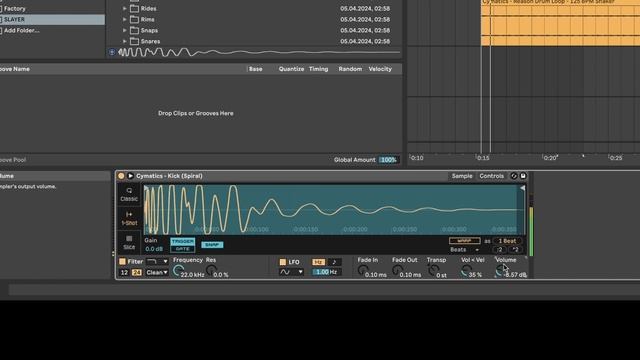Viewport: 640px width, 360px height.
Task: Click the 0:10 time ruler mark
Action: pyautogui.click(x=417, y=158)
